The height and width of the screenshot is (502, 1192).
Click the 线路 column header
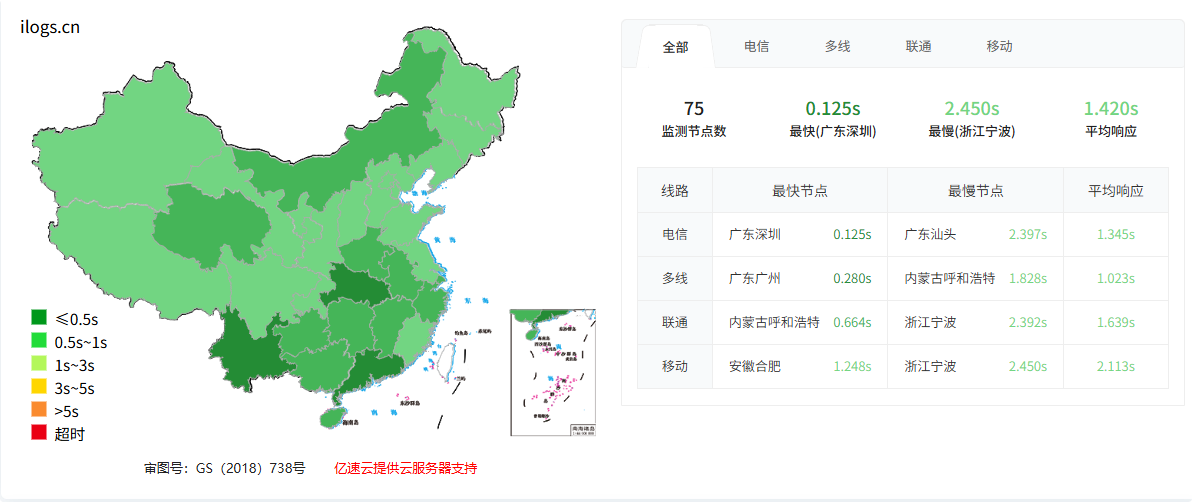pos(675,191)
